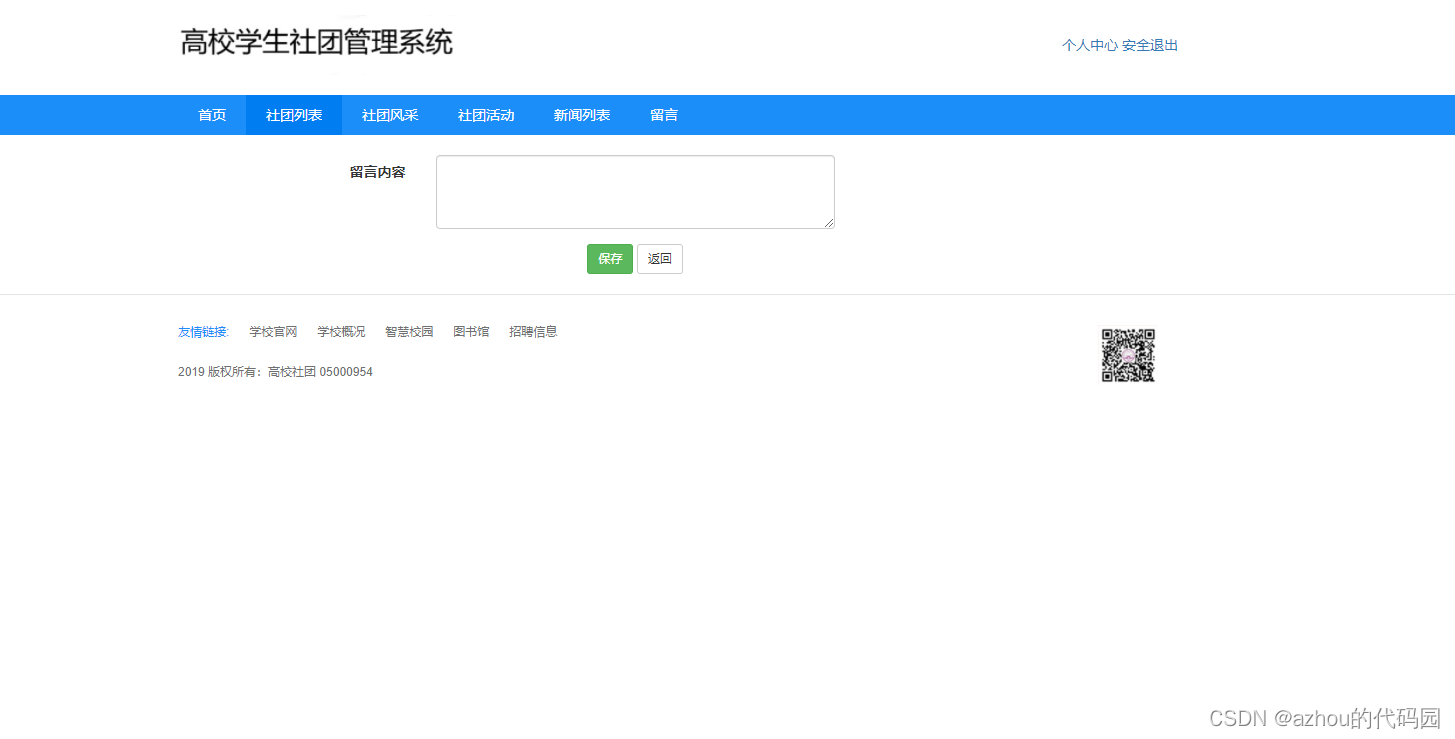Screen dimensions: 1455x739
Task: Click the 返回 button
Action: coord(660,259)
